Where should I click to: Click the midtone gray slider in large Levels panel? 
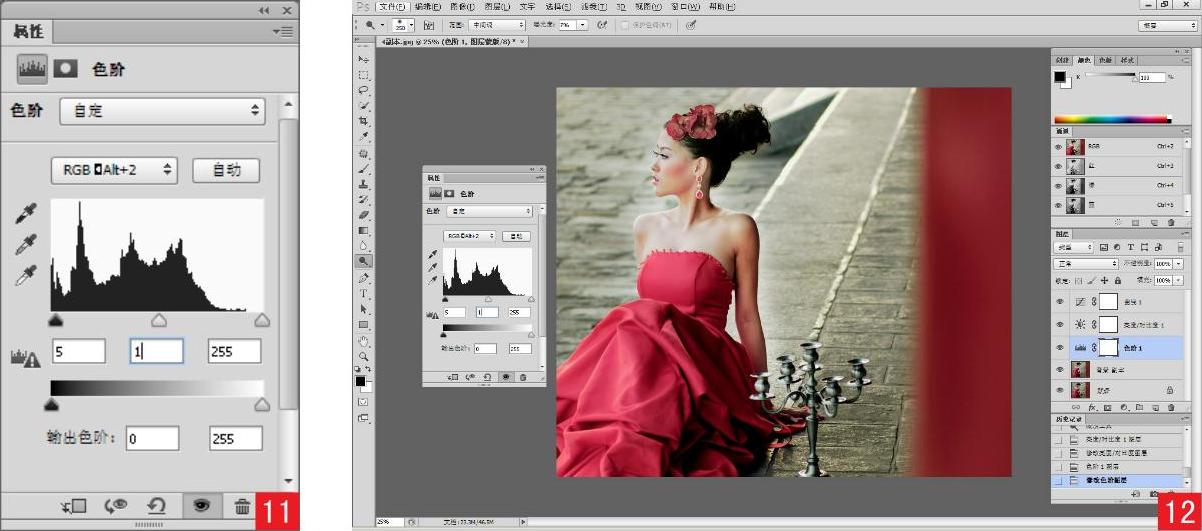[x=158, y=319]
